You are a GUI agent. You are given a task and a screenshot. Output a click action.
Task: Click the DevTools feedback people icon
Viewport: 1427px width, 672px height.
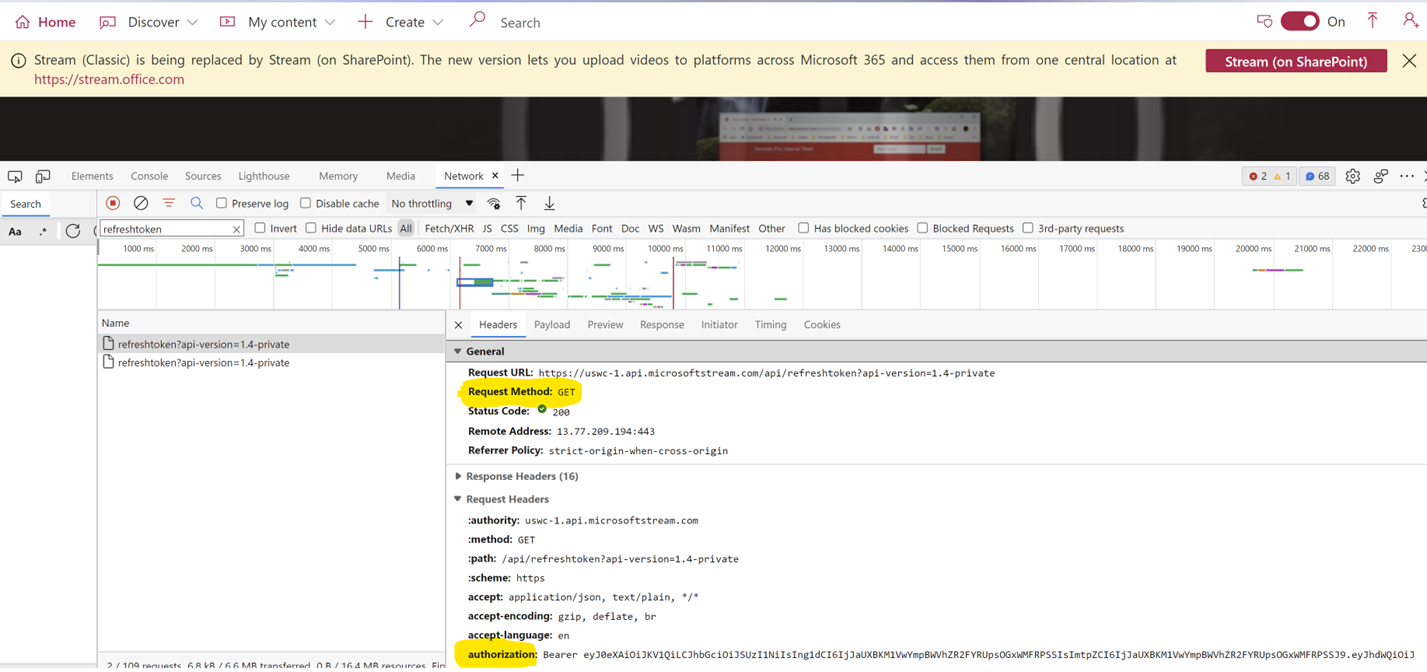pos(1381,176)
